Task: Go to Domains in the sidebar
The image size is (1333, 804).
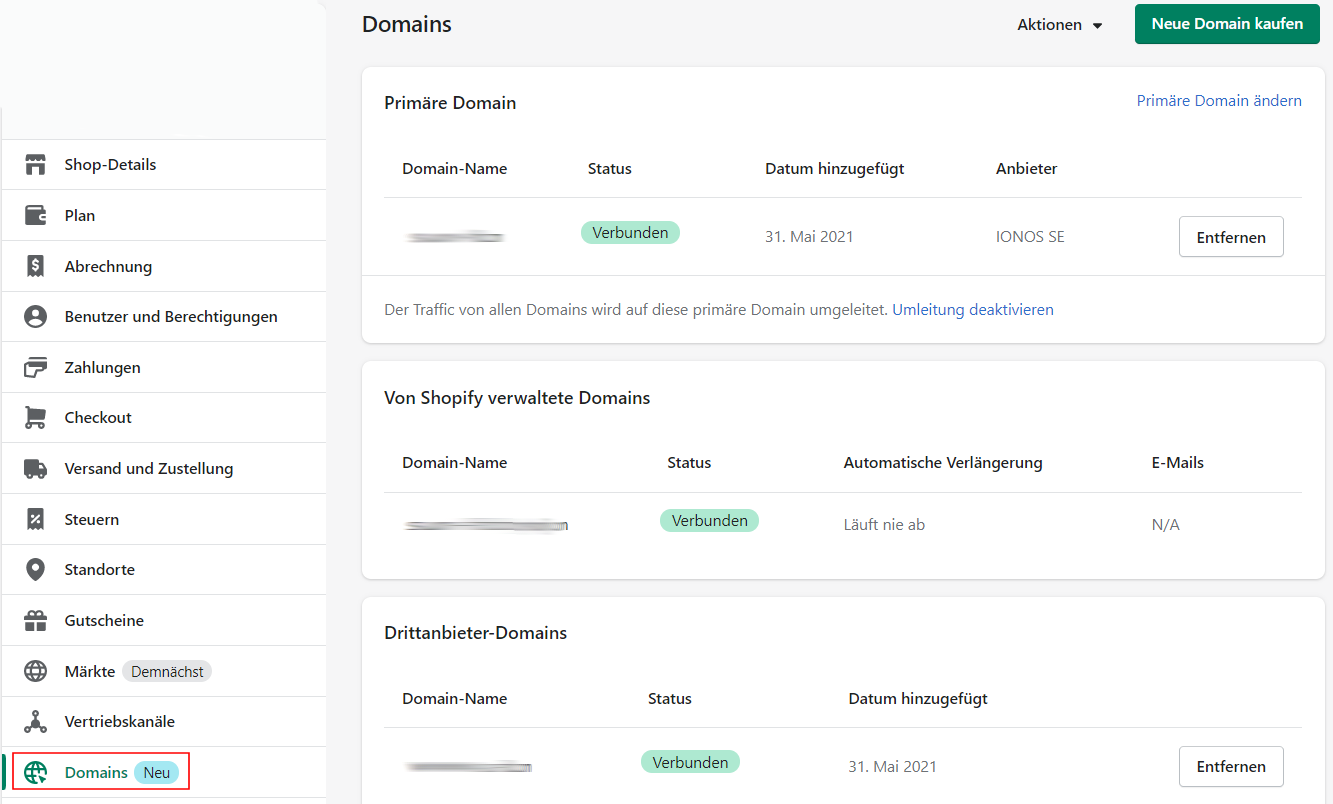Action: pyautogui.click(x=96, y=772)
